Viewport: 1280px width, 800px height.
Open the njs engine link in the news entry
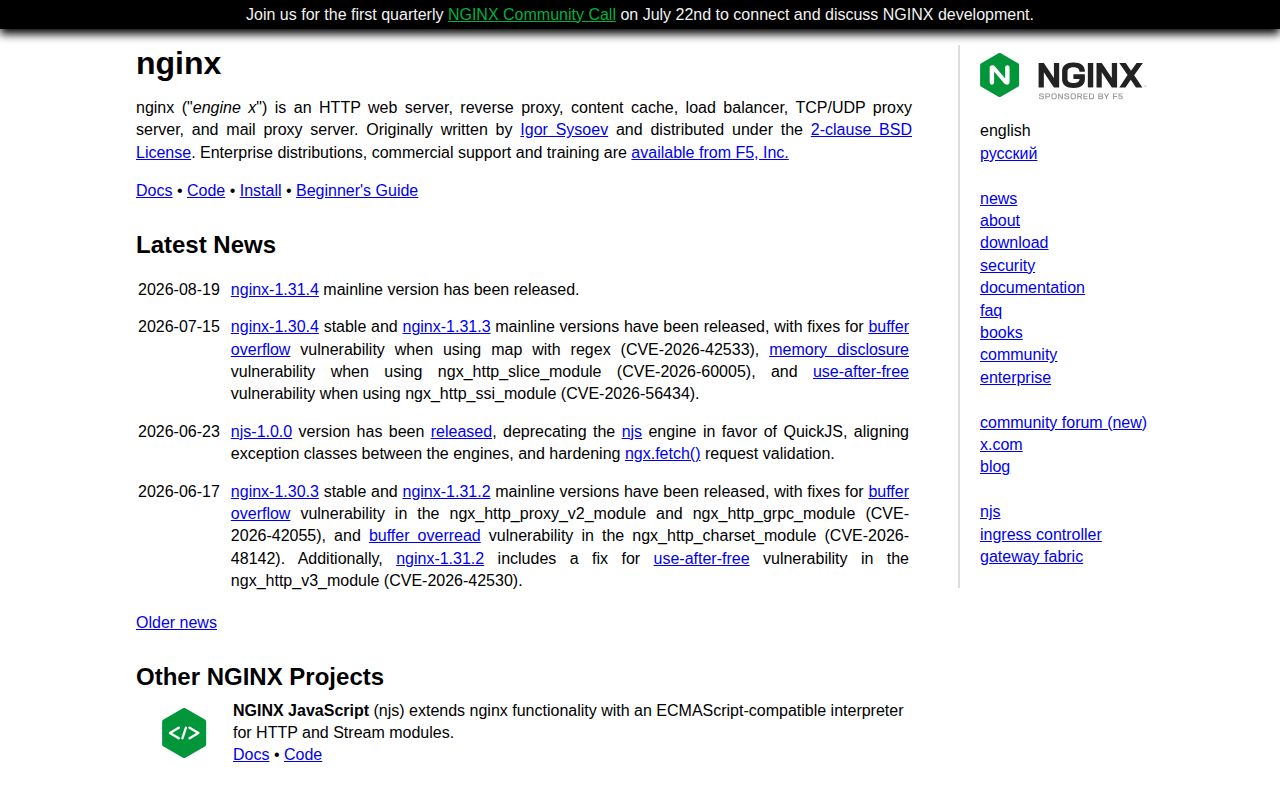click(x=632, y=432)
